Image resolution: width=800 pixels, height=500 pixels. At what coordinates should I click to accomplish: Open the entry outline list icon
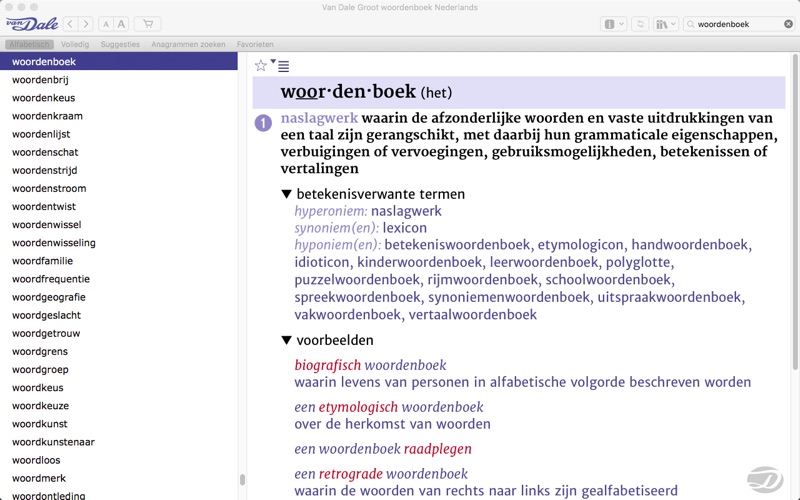click(x=284, y=66)
